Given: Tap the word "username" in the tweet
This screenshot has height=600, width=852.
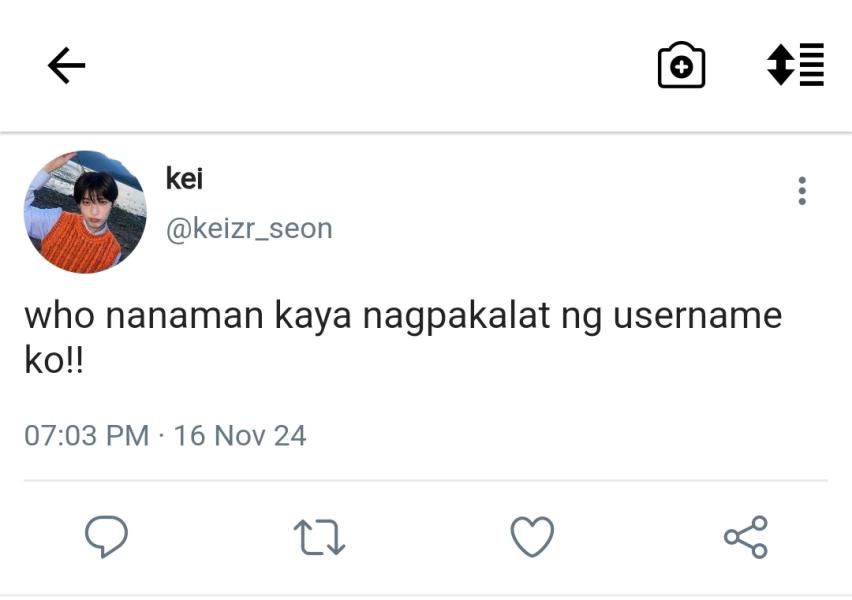Looking at the screenshot, I should (697, 316).
